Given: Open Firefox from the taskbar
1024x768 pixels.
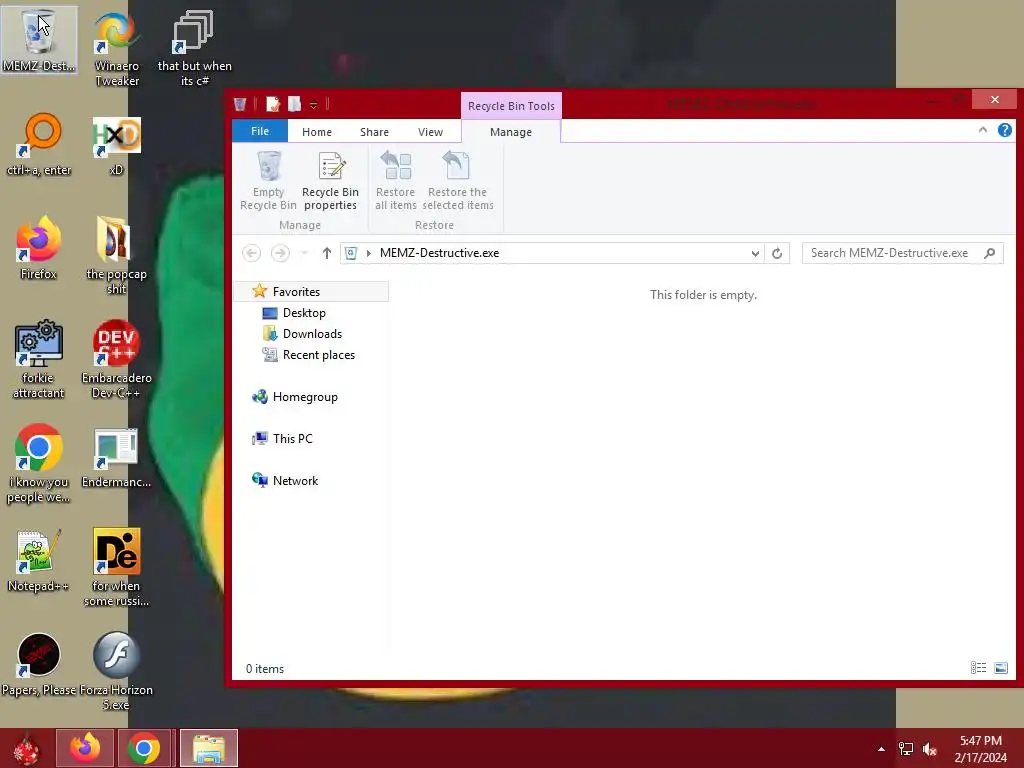Looking at the screenshot, I should [x=85, y=748].
